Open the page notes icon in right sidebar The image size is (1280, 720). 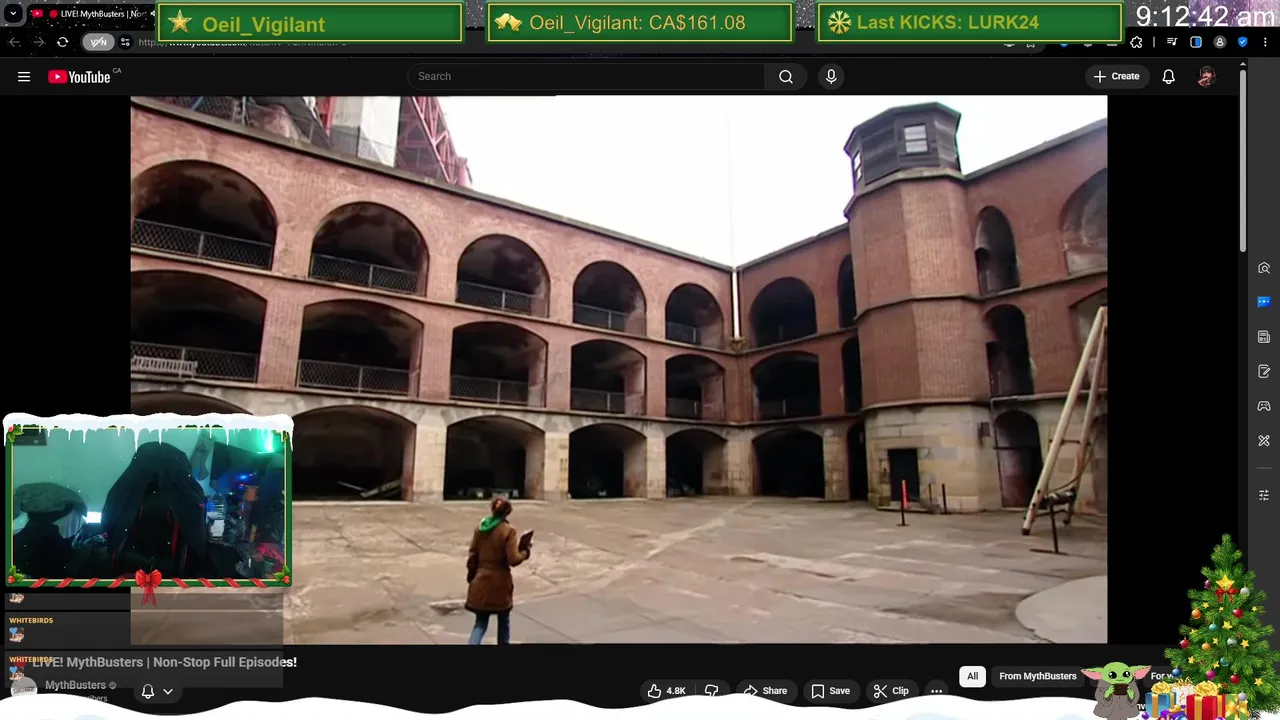[1264, 337]
